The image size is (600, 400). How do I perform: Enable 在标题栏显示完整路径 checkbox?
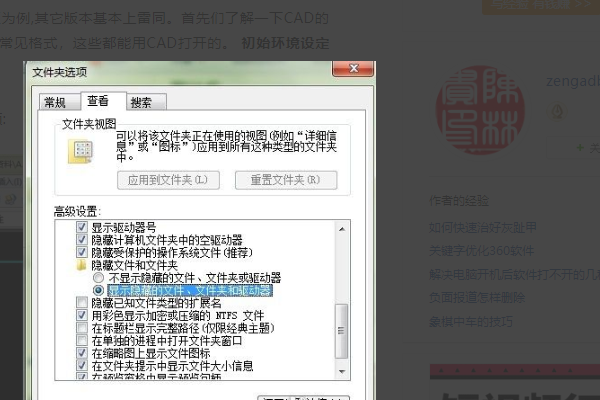point(82,328)
